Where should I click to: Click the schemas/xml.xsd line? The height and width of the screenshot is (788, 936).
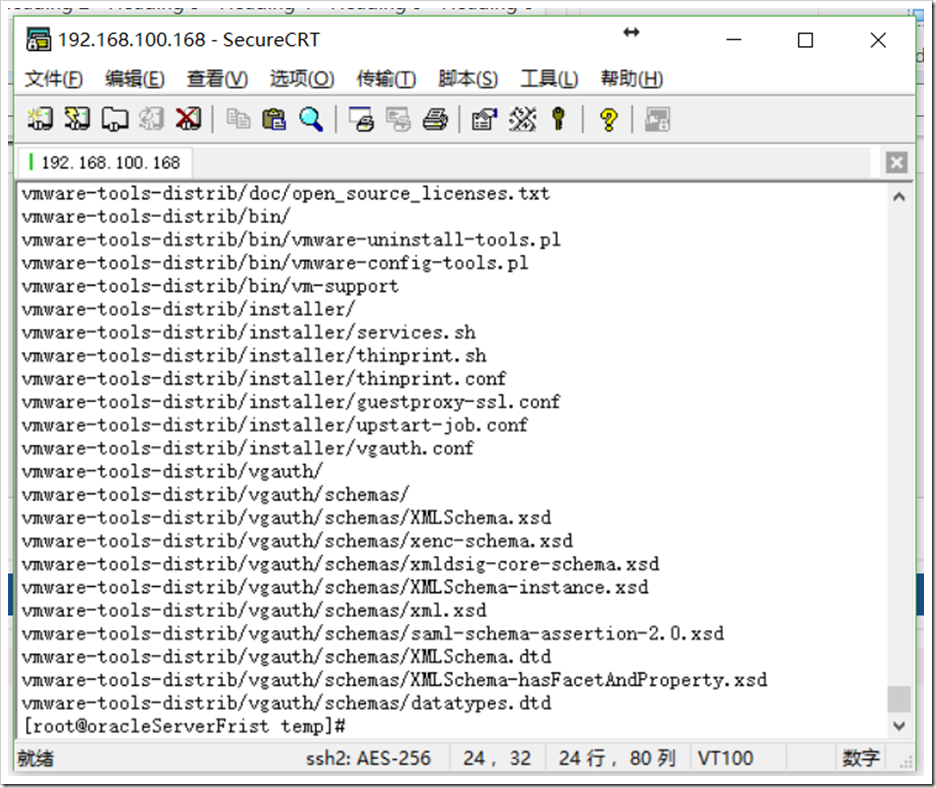[x=254, y=610]
